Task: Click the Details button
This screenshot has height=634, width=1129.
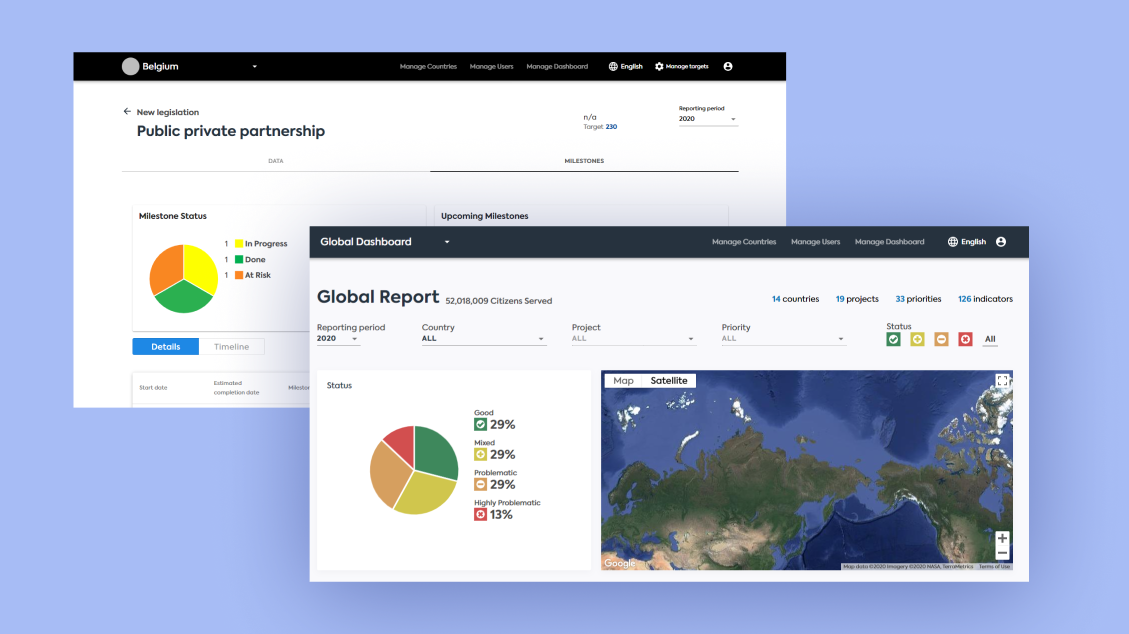Action: tap(166, 347)
